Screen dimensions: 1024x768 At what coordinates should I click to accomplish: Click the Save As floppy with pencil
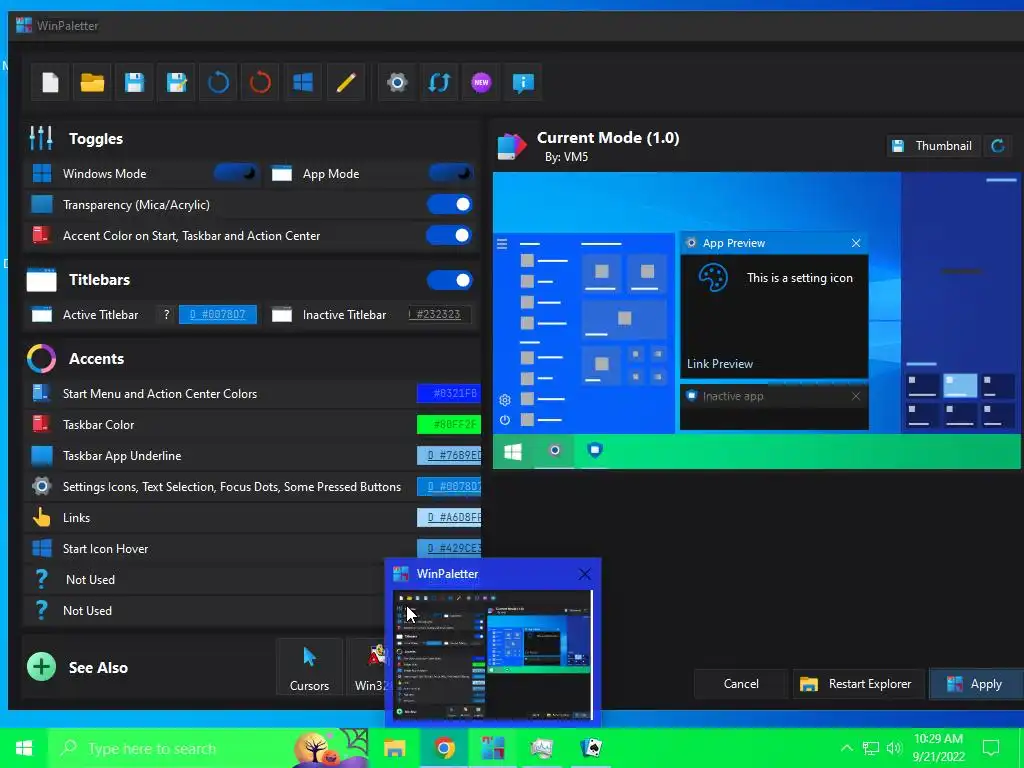click(x=176, y=82)
